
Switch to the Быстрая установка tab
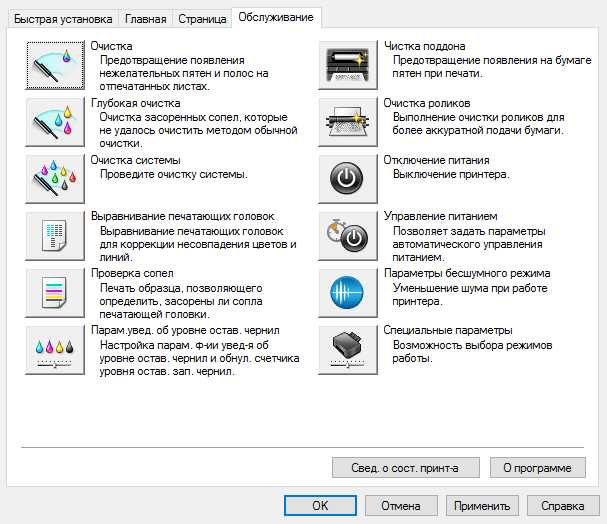tap(63, 19)
